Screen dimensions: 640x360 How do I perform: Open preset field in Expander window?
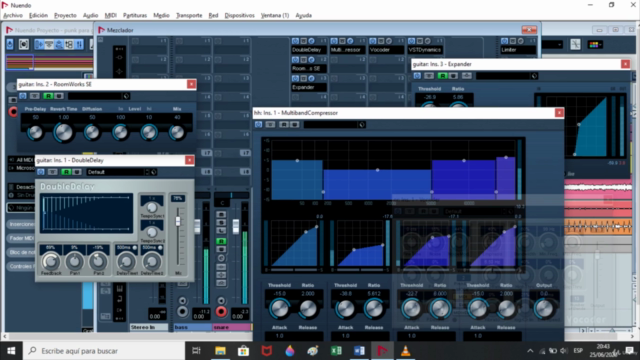point(503,76)
